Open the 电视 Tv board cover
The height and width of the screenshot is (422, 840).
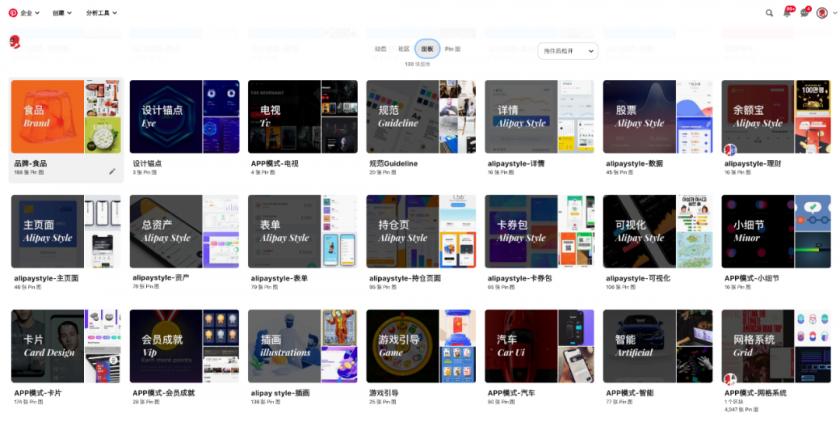tap(303, 117)
